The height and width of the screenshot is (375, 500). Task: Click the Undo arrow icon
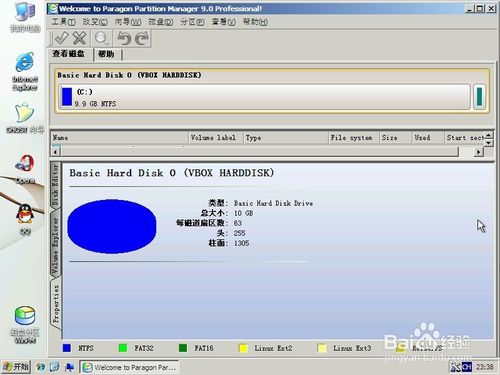pyautogui.click(x=124, y=38)
